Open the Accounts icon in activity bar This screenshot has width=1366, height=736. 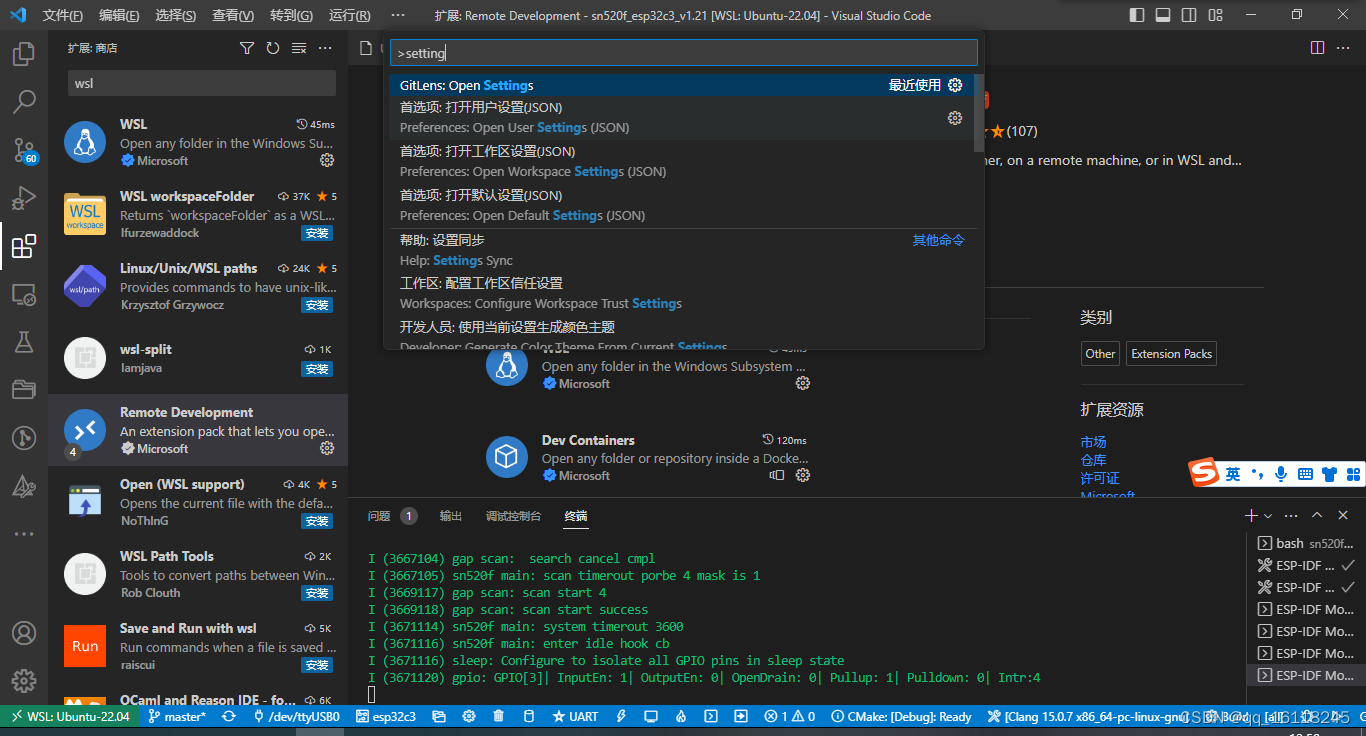pos(24,633)
